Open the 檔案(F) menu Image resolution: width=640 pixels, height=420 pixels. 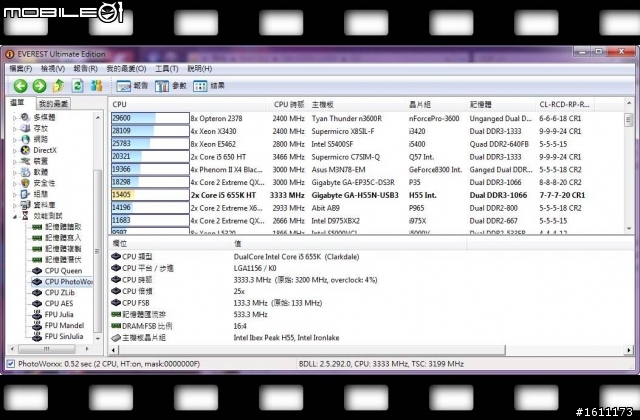coord(21,69)
